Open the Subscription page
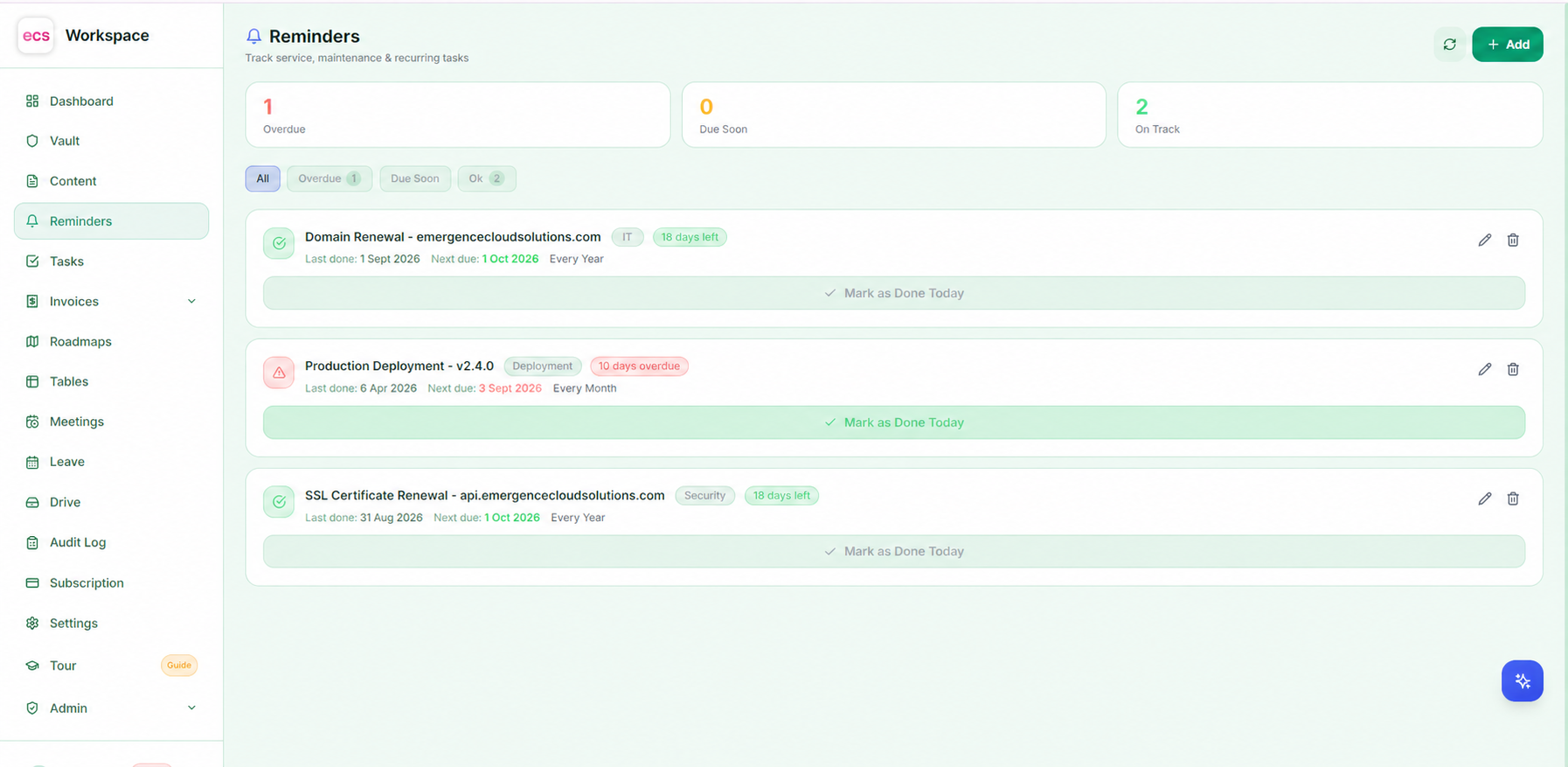 click(x=111, y=582)
